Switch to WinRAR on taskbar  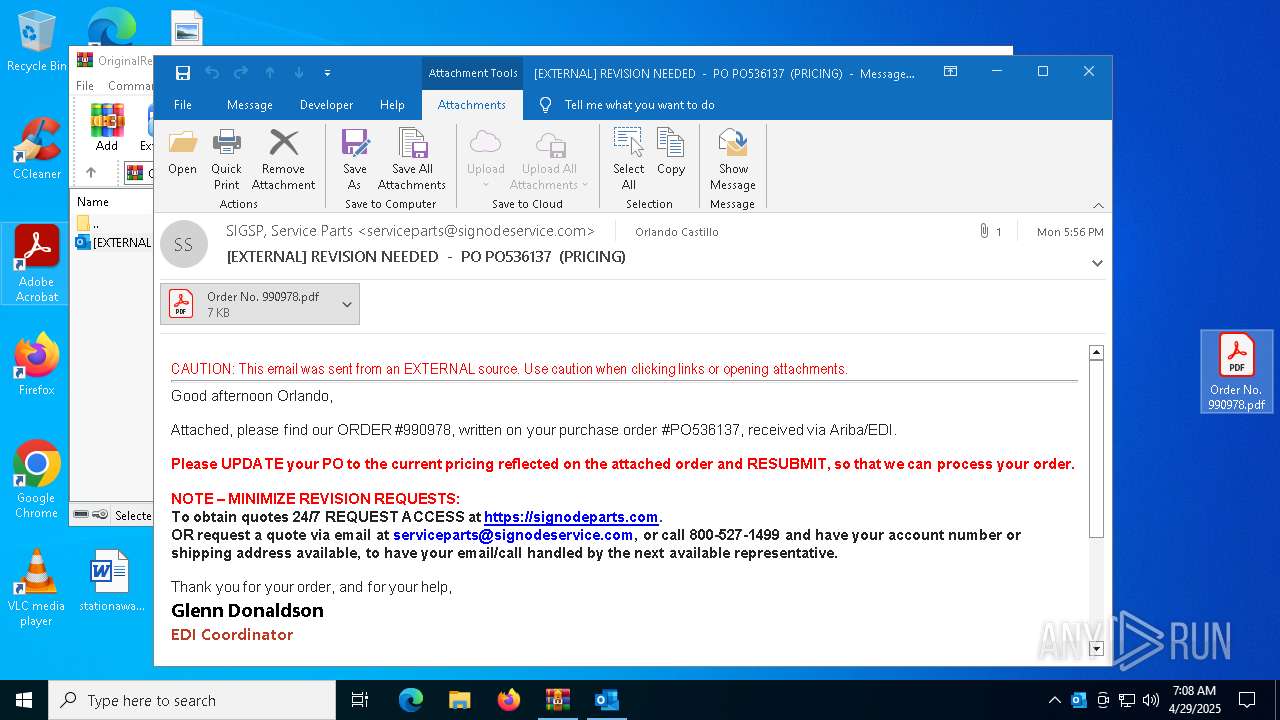point(557,700)
